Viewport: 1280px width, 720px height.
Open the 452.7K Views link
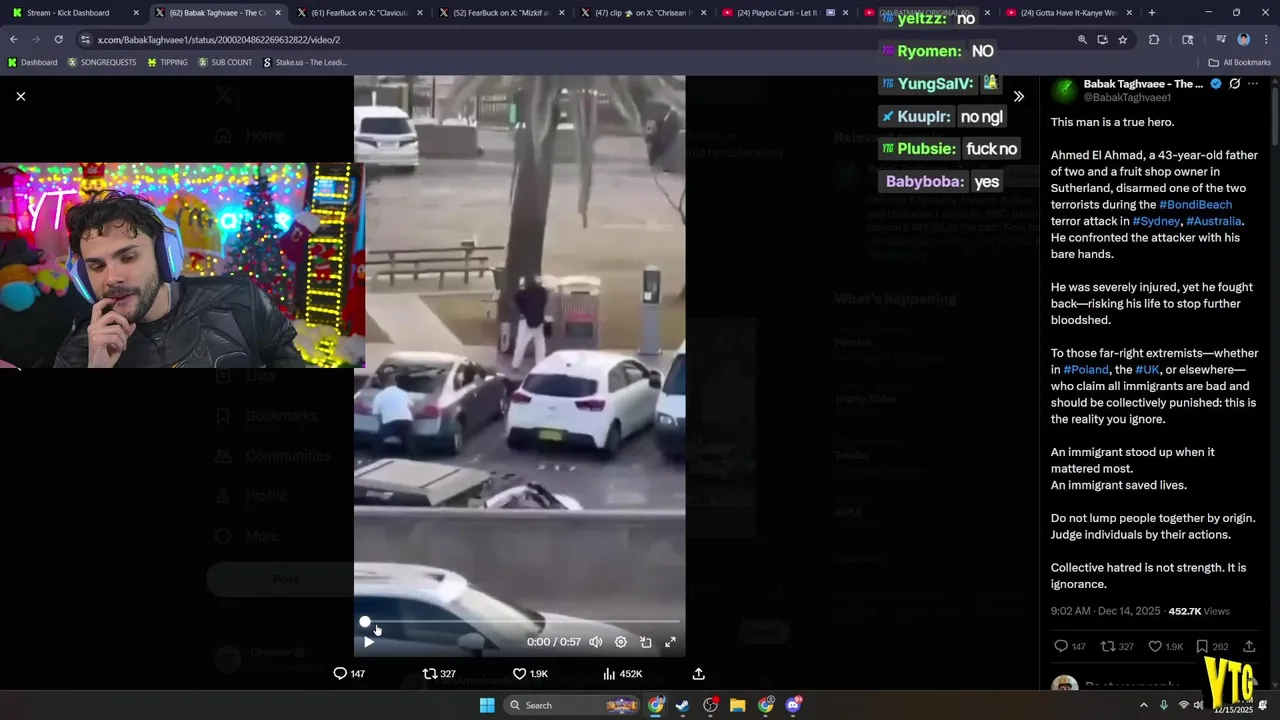click(x=1199, y=611)
